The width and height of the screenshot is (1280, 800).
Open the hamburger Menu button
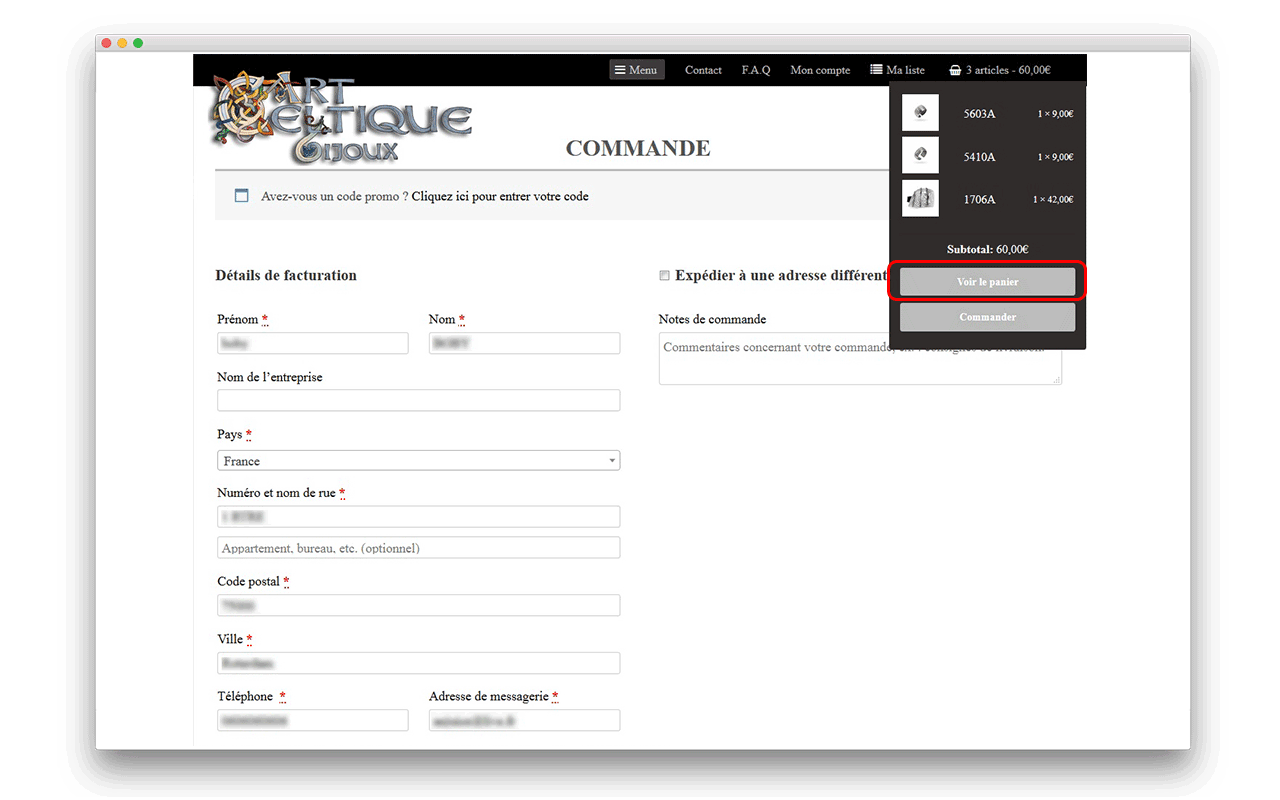(636, 70)
